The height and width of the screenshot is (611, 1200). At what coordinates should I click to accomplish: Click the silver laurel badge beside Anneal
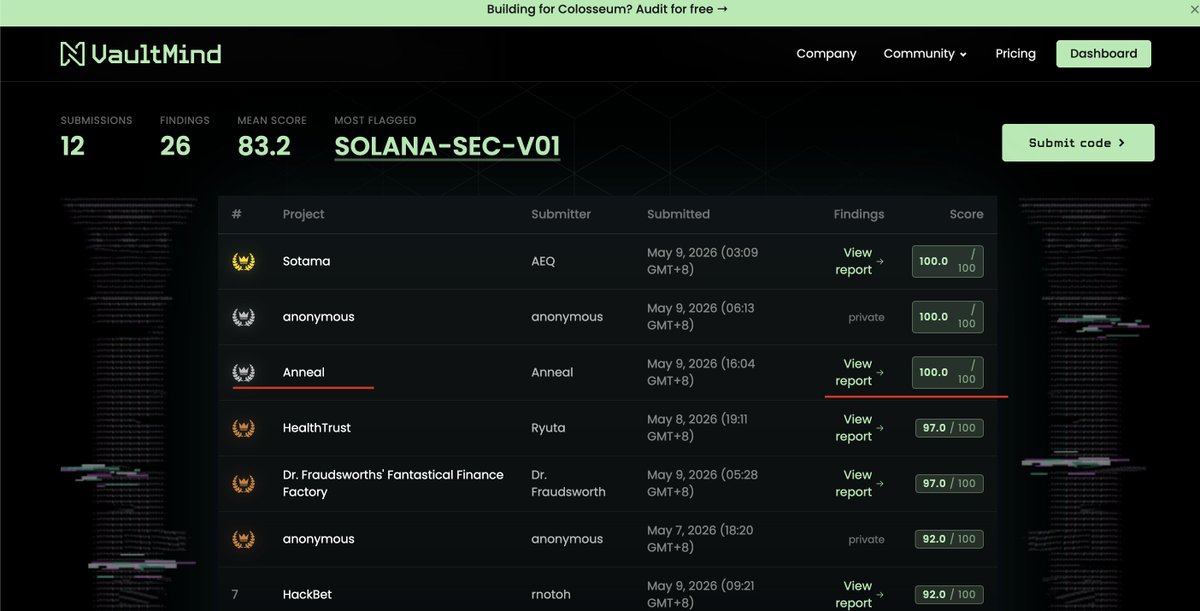point(242,372)
